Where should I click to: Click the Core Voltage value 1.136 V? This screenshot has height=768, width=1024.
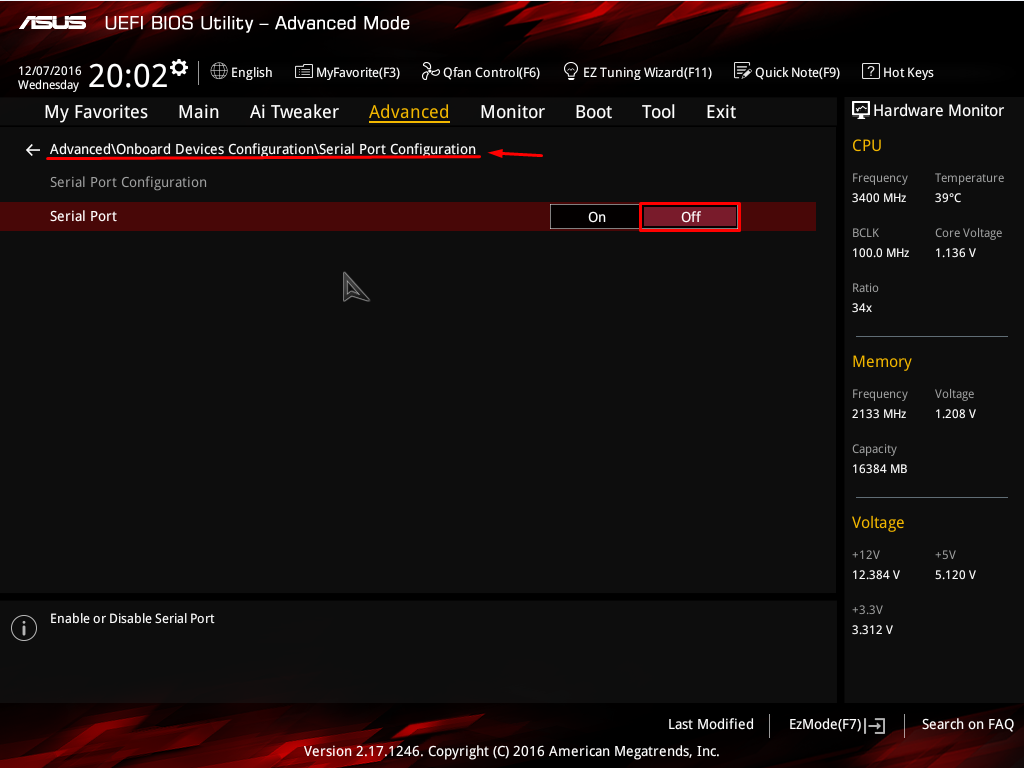click(955, 253)
